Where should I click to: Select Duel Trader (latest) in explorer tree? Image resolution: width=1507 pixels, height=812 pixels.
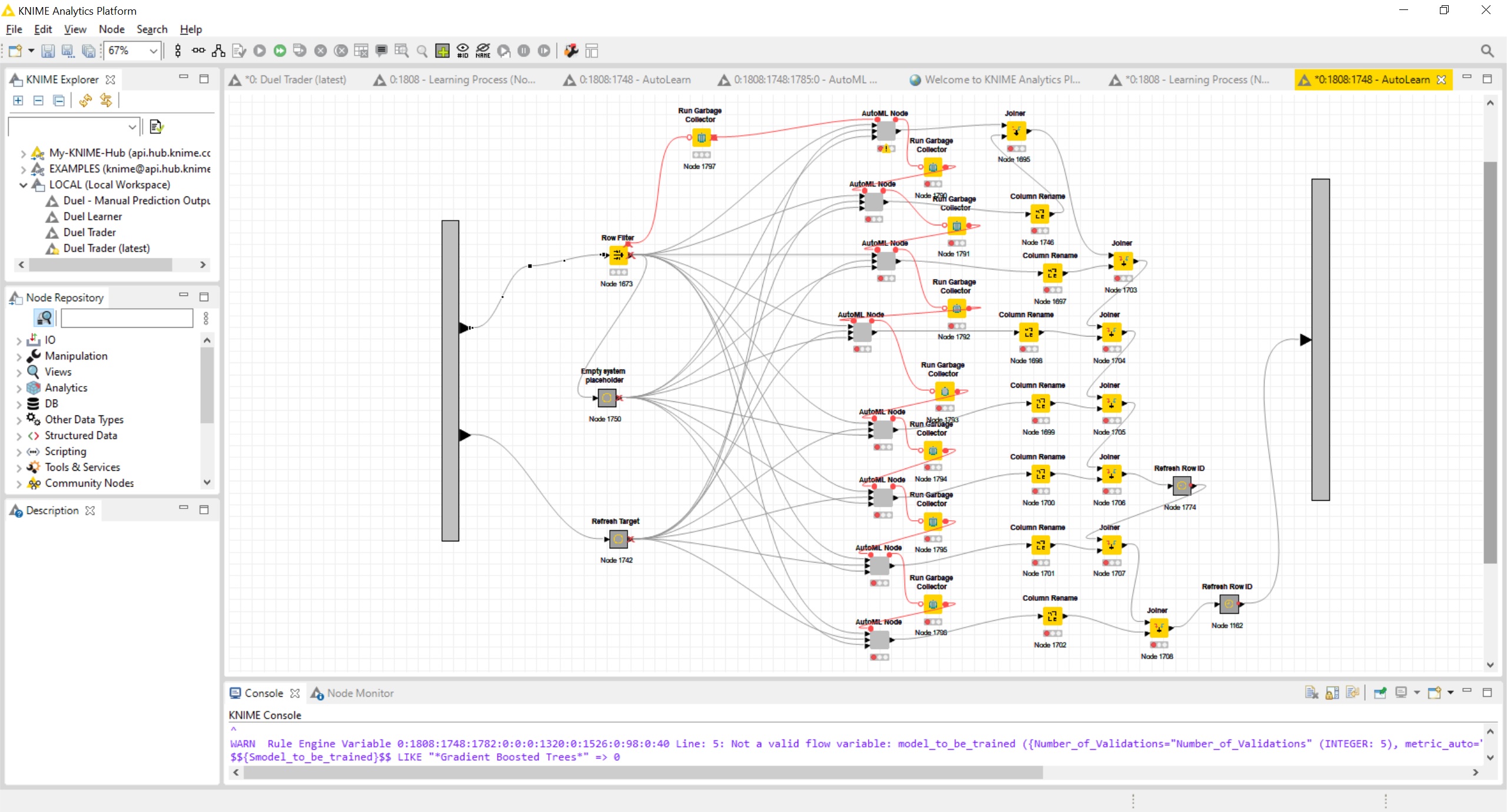[x=107, y=248]
